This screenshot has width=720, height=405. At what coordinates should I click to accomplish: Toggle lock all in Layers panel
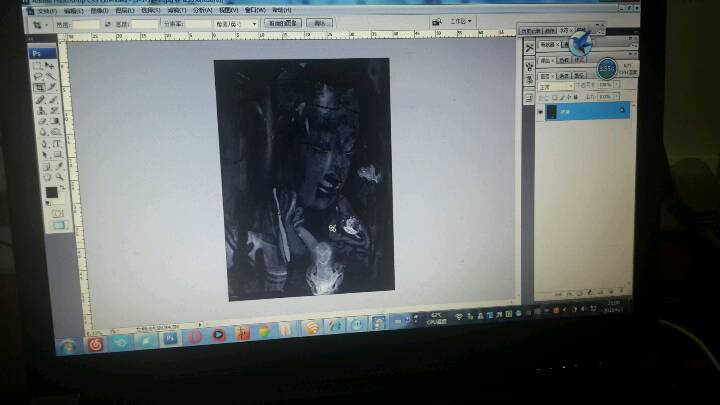click(576, 97)
